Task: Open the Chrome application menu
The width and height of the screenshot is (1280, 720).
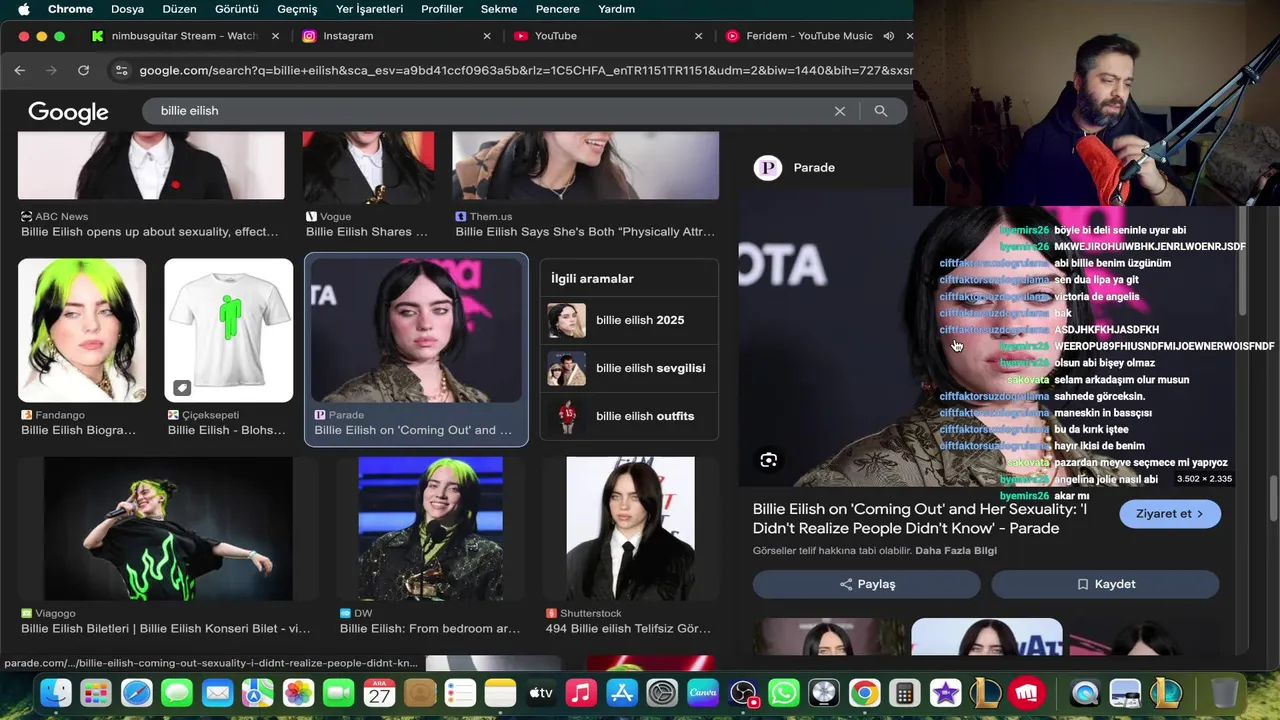Action: tap(70, 9)
